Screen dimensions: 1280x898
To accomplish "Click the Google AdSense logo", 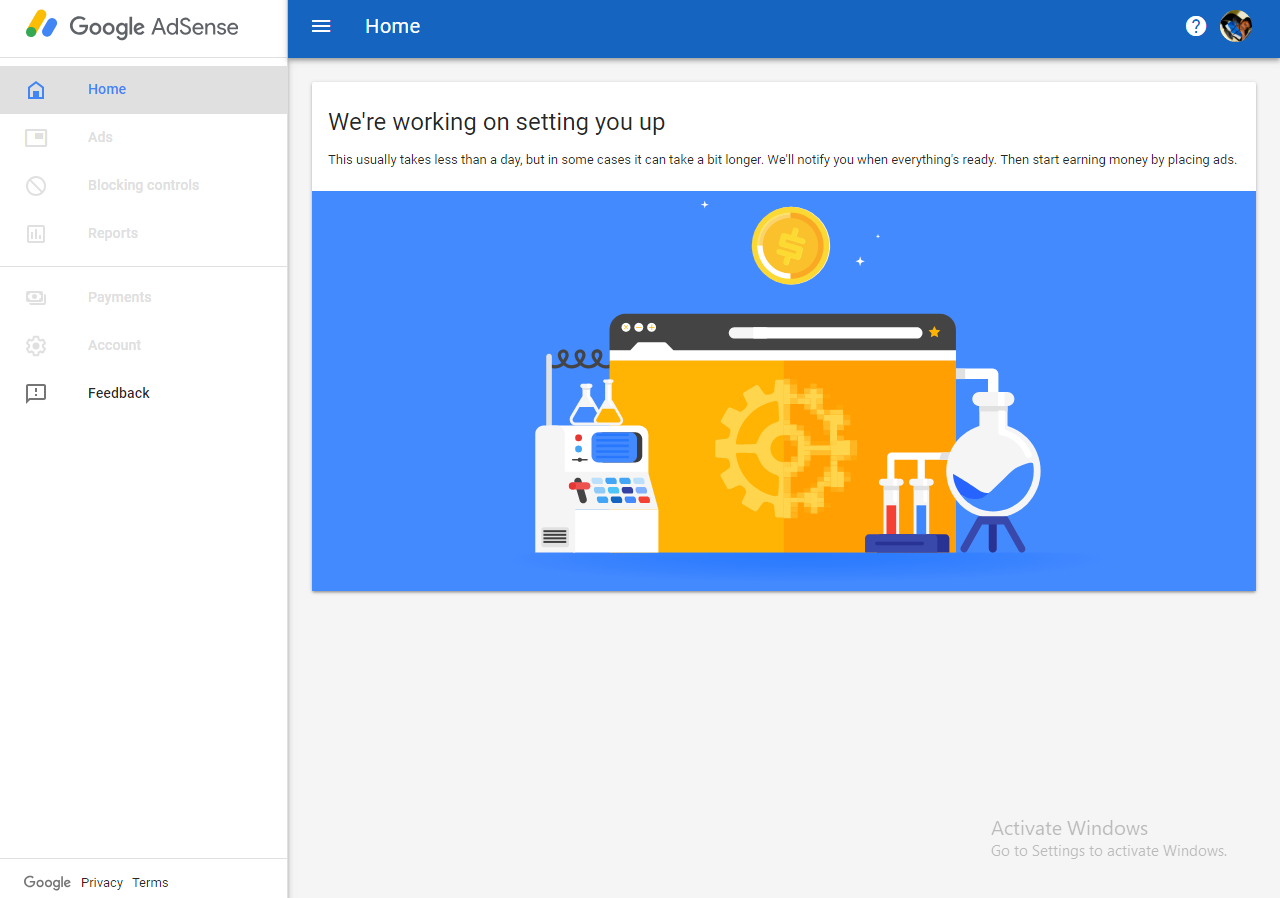I will pyautogui.click(x=132, y=26).
